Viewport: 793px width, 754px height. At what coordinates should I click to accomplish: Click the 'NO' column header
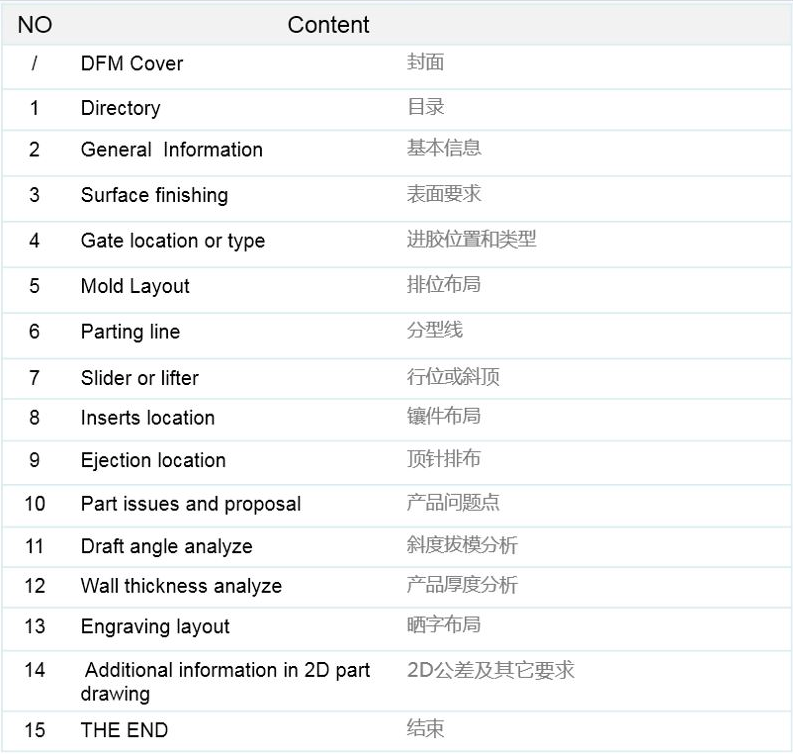pyautogui.click(x=34, y=25)
